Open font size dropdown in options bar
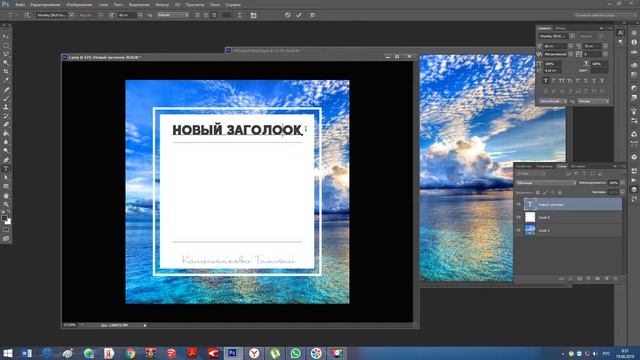Image resolution: width=640 pixels, height=360 pixels. [x=140, y=15]
